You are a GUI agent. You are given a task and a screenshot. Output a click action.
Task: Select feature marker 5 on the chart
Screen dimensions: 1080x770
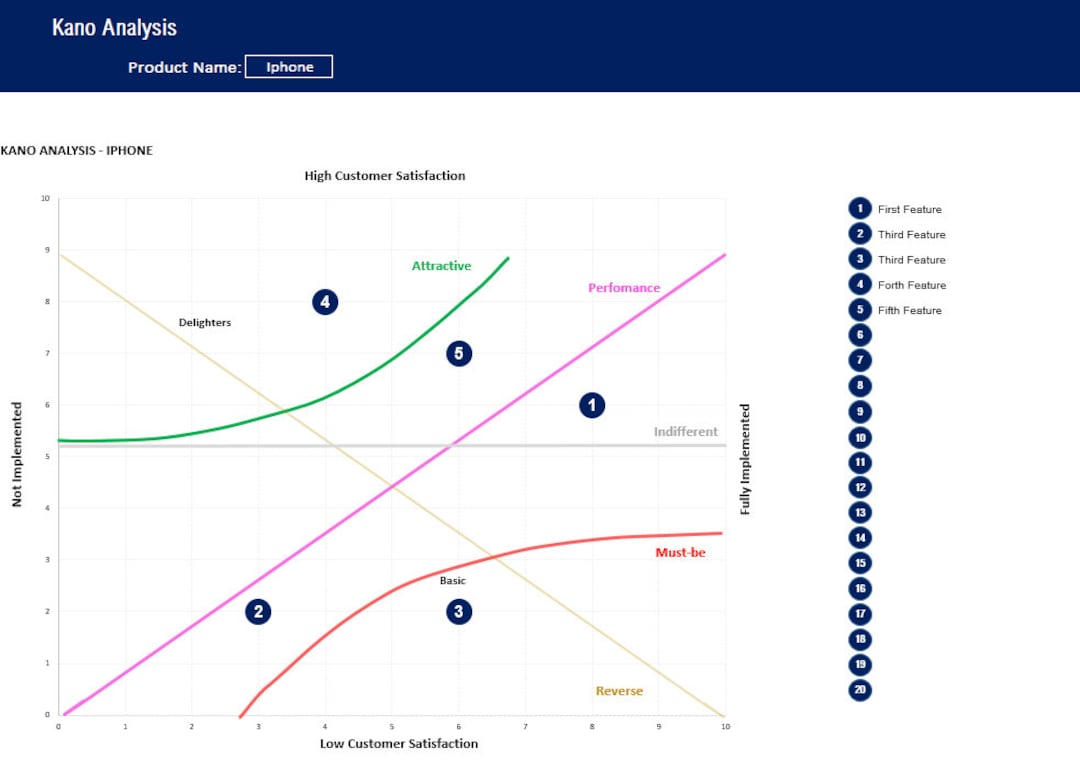[459, 353]
